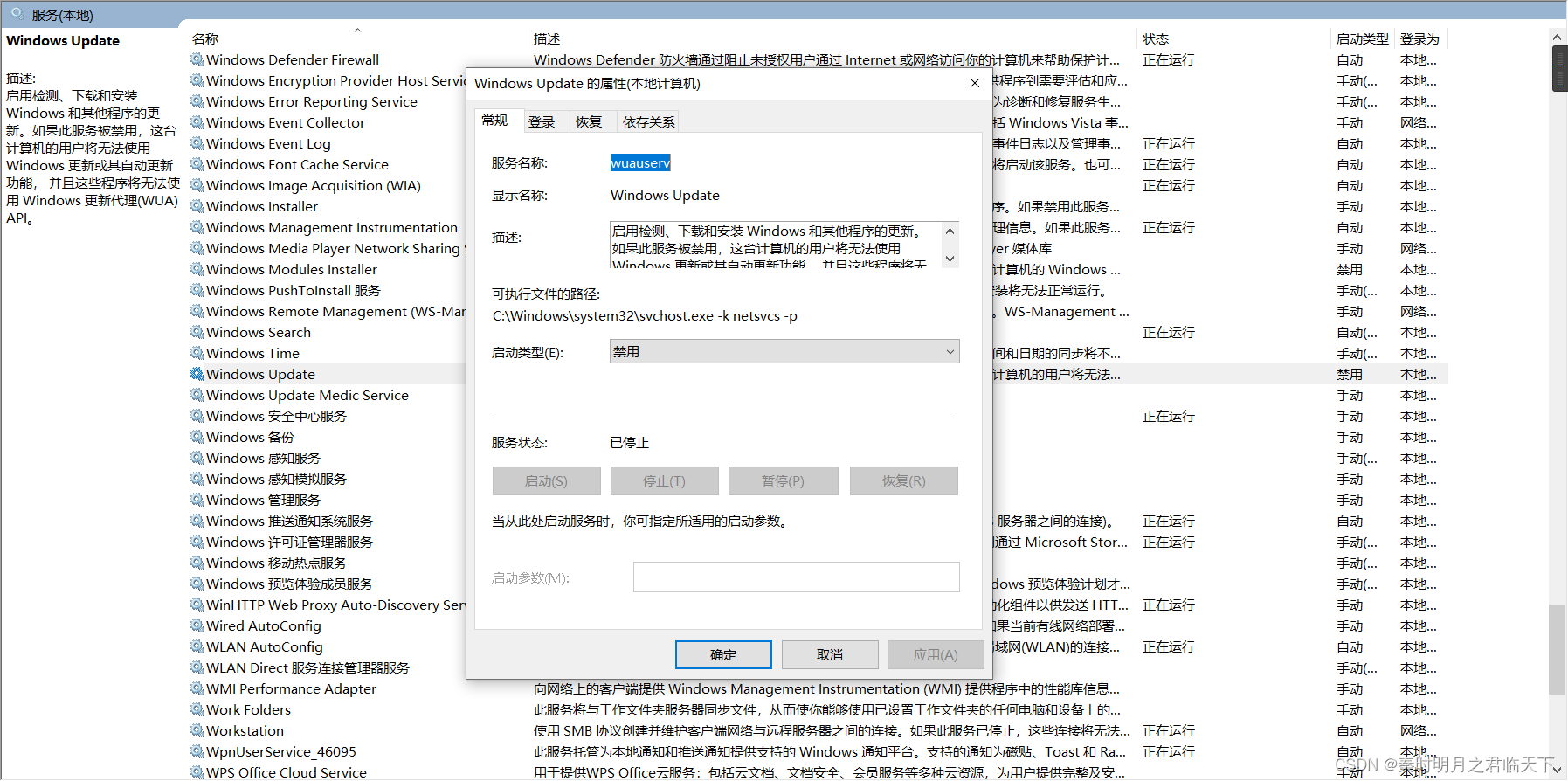Select the Work Folders service row
The image size is (1568, 781).
click(819, 709)
